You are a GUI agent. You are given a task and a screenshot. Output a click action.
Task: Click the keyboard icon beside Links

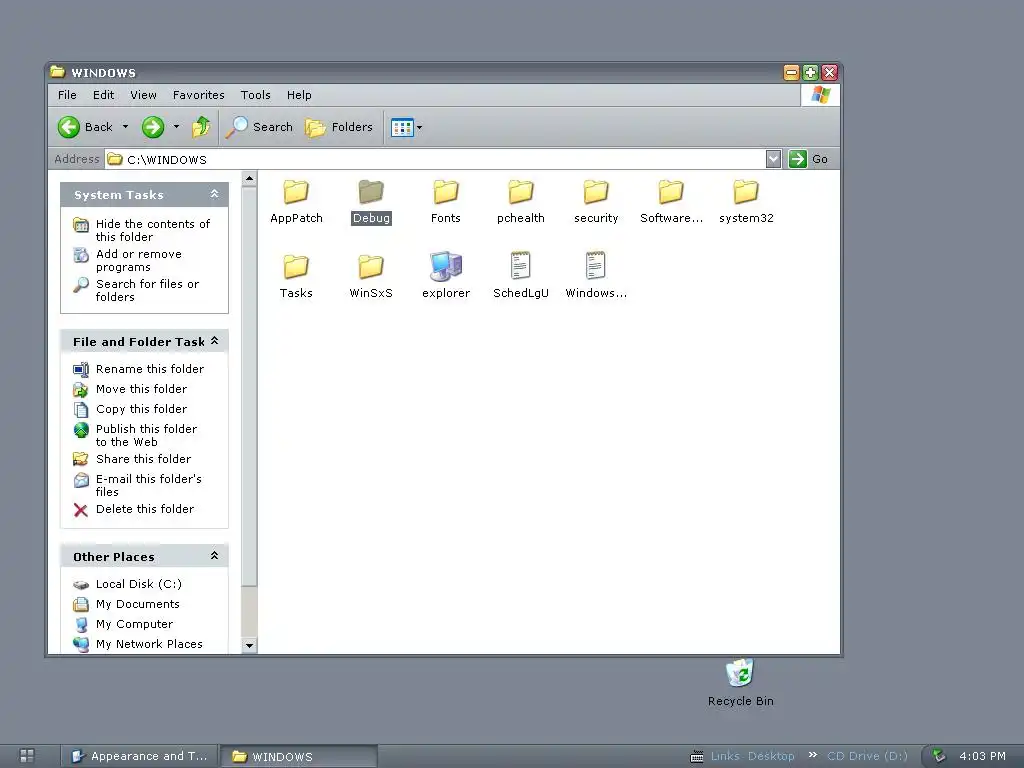pos(697,757)
